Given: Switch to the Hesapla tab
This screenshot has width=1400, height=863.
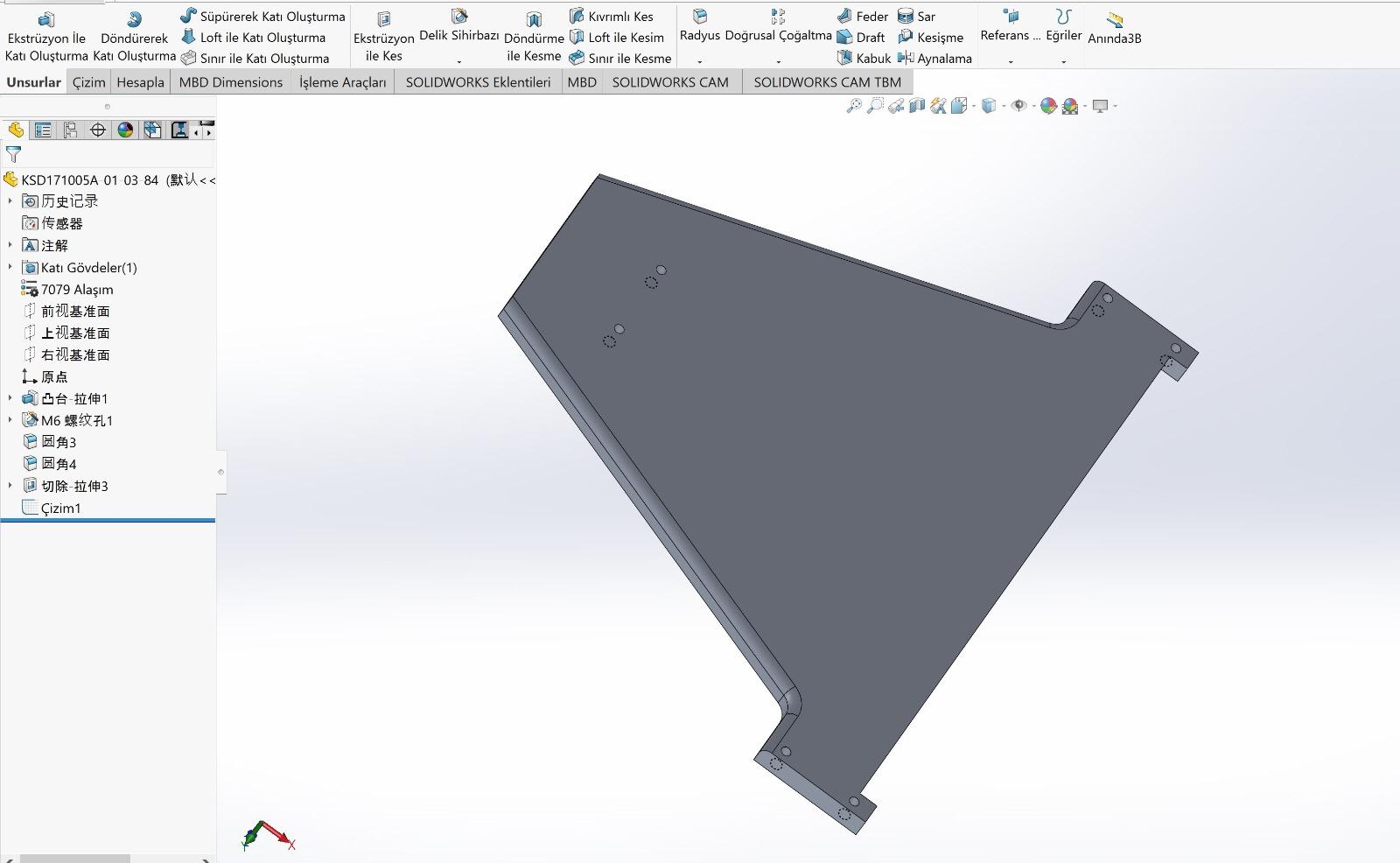Looking at the screenshot, I should click(140, 81).
